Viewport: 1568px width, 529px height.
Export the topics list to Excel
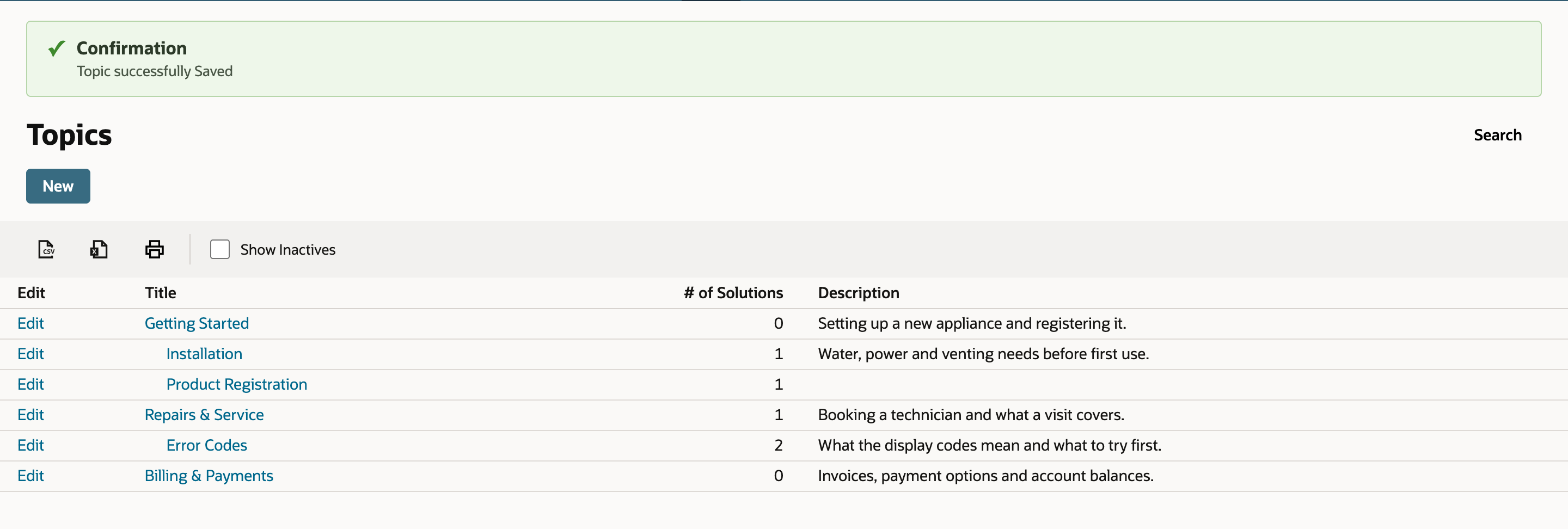click(99, 249)
